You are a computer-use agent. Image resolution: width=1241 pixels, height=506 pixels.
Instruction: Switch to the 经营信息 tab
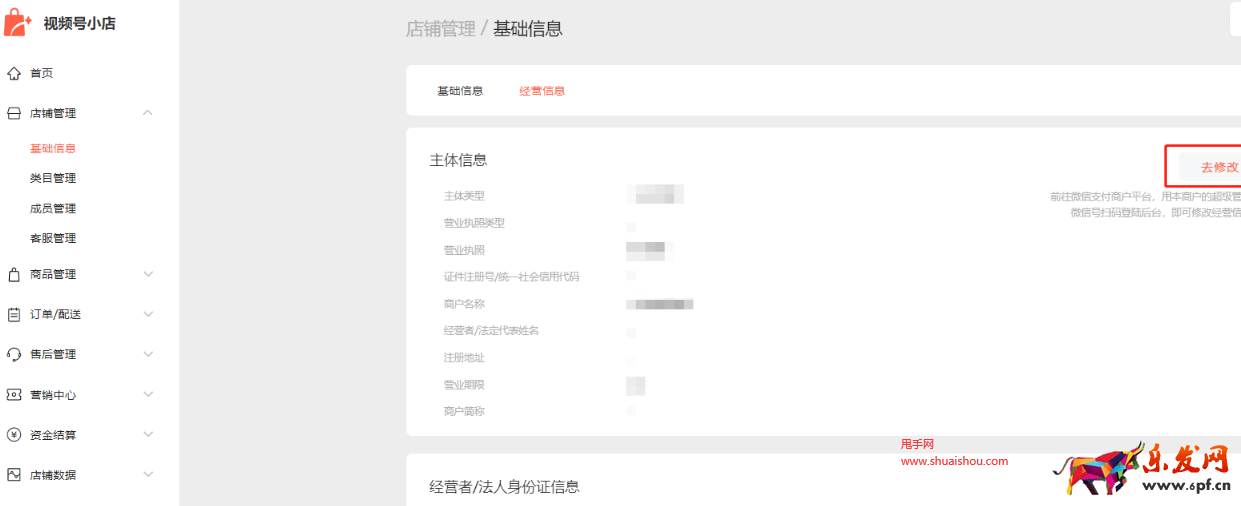point(542,91)
